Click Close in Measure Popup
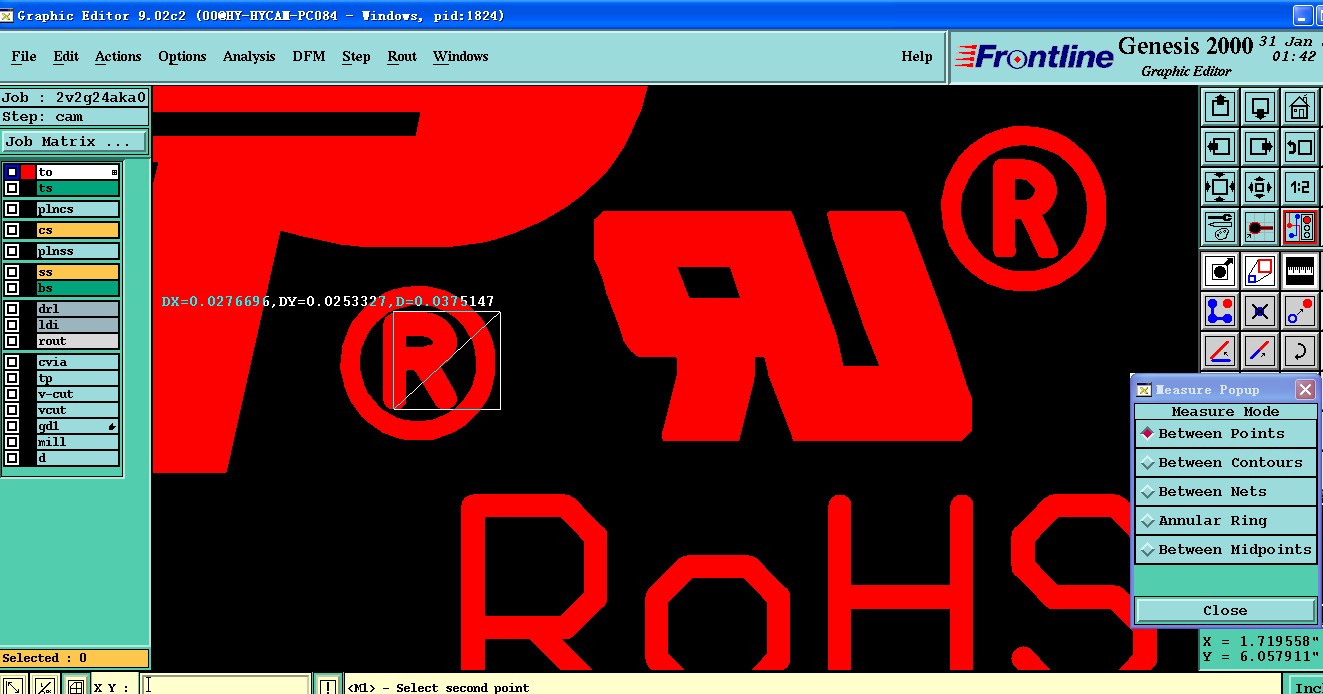This screenshot has width=1323, height=694. (1225, 610)
